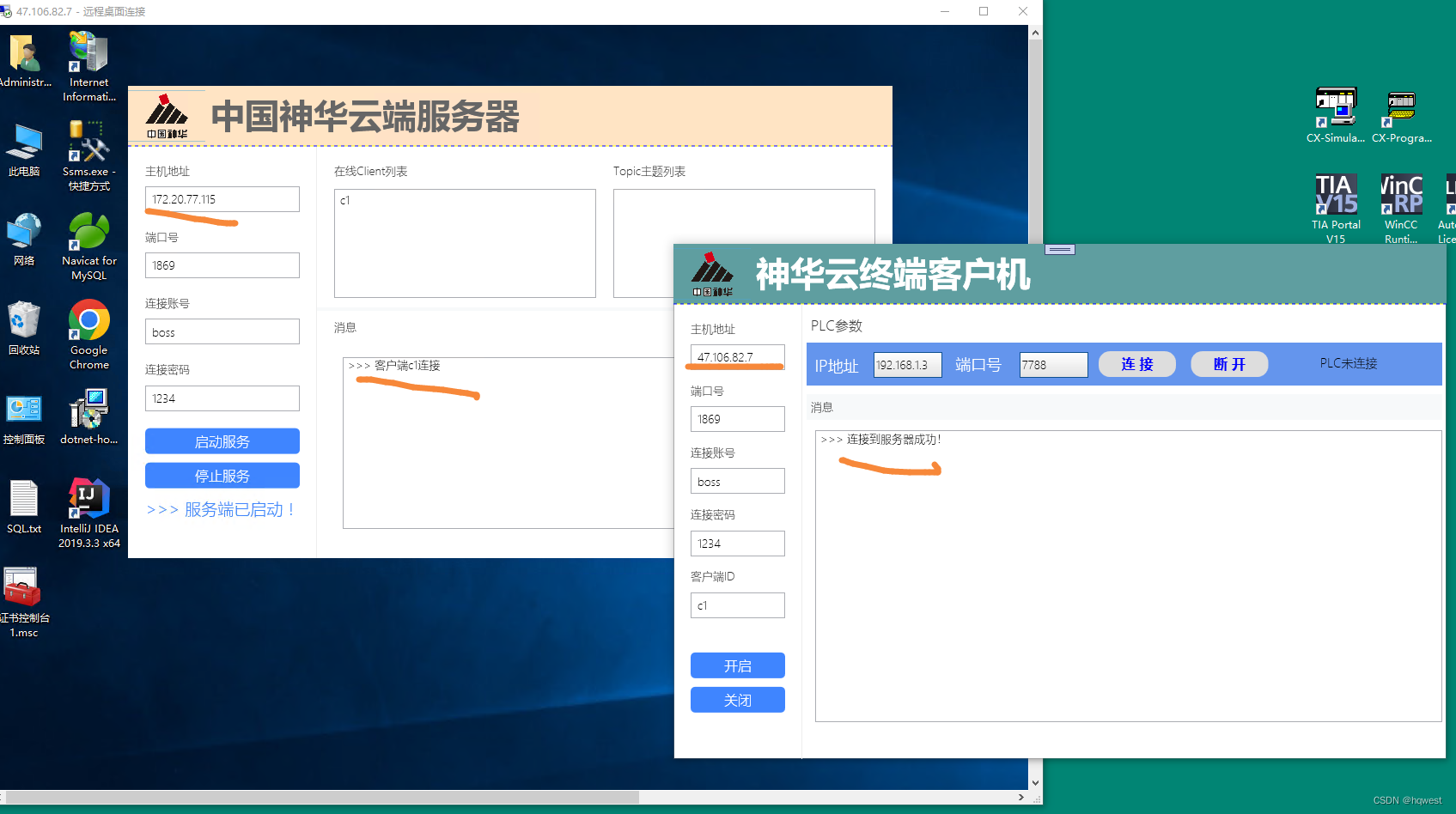Click the Topic主题列表 list box
The image size is (1456, 814).
(x=744, y=243)
